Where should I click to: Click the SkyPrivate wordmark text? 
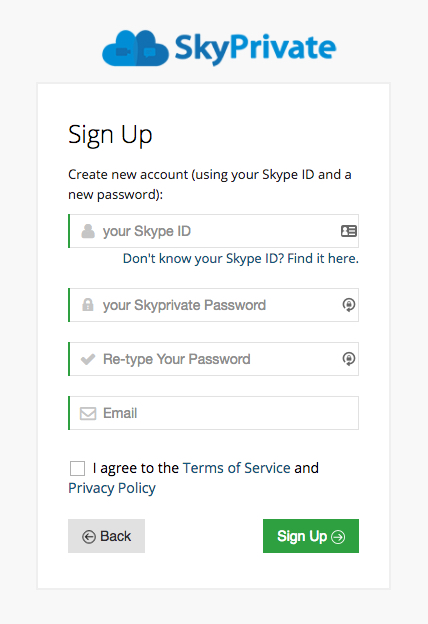point(255,49)
